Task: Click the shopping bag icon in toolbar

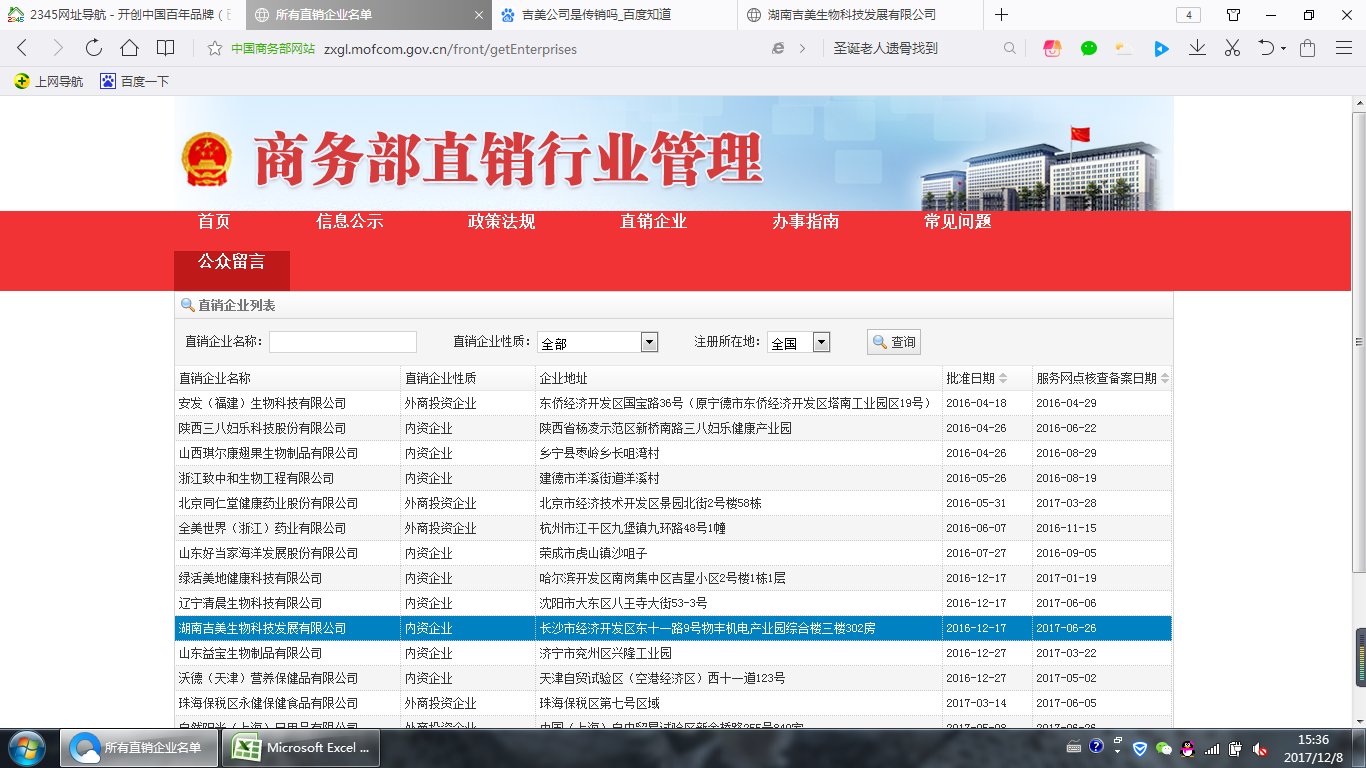Action: [1307, 48]
